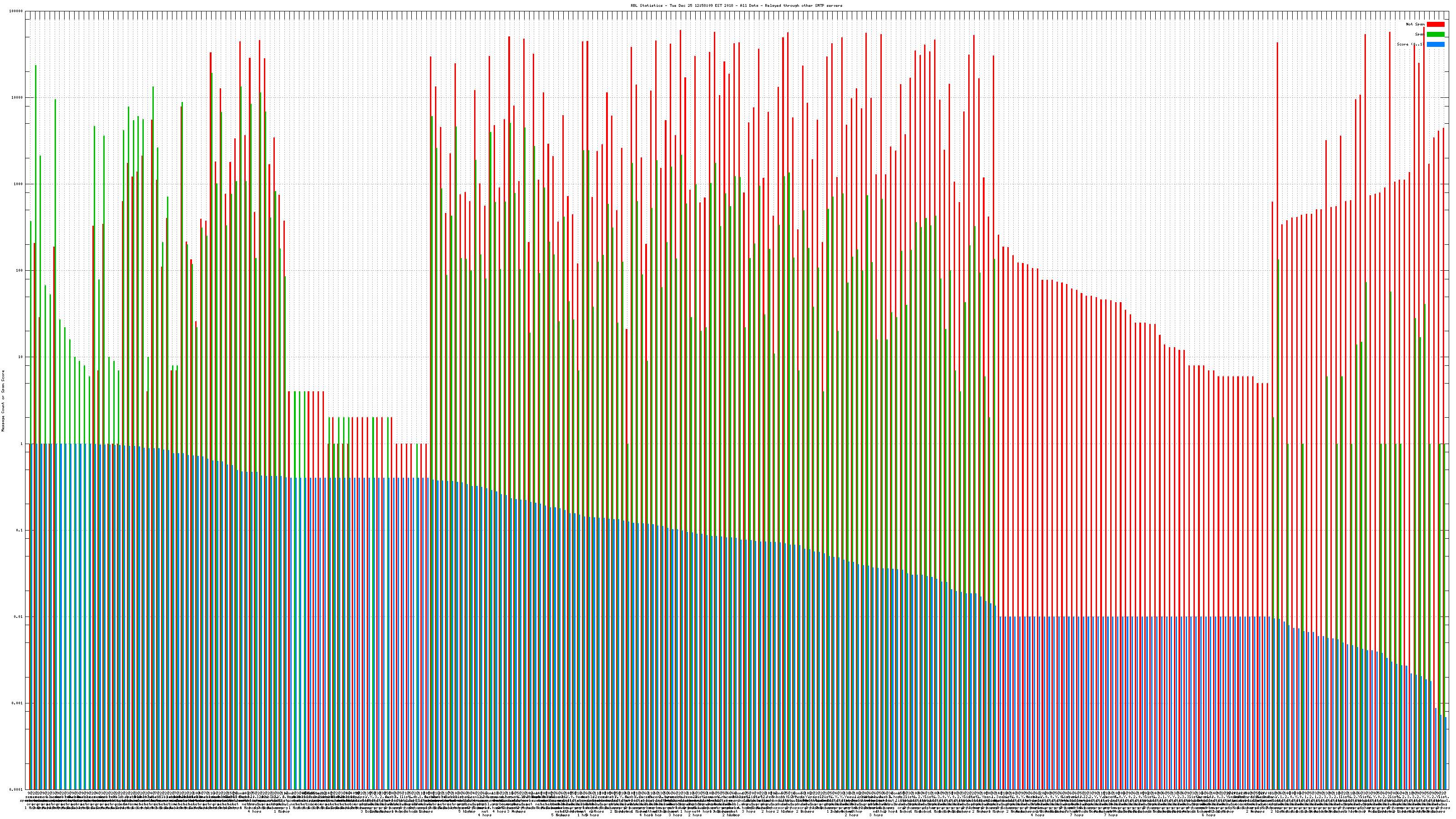Click the red Not Spam legend swatch

[x=1435, y=24]
